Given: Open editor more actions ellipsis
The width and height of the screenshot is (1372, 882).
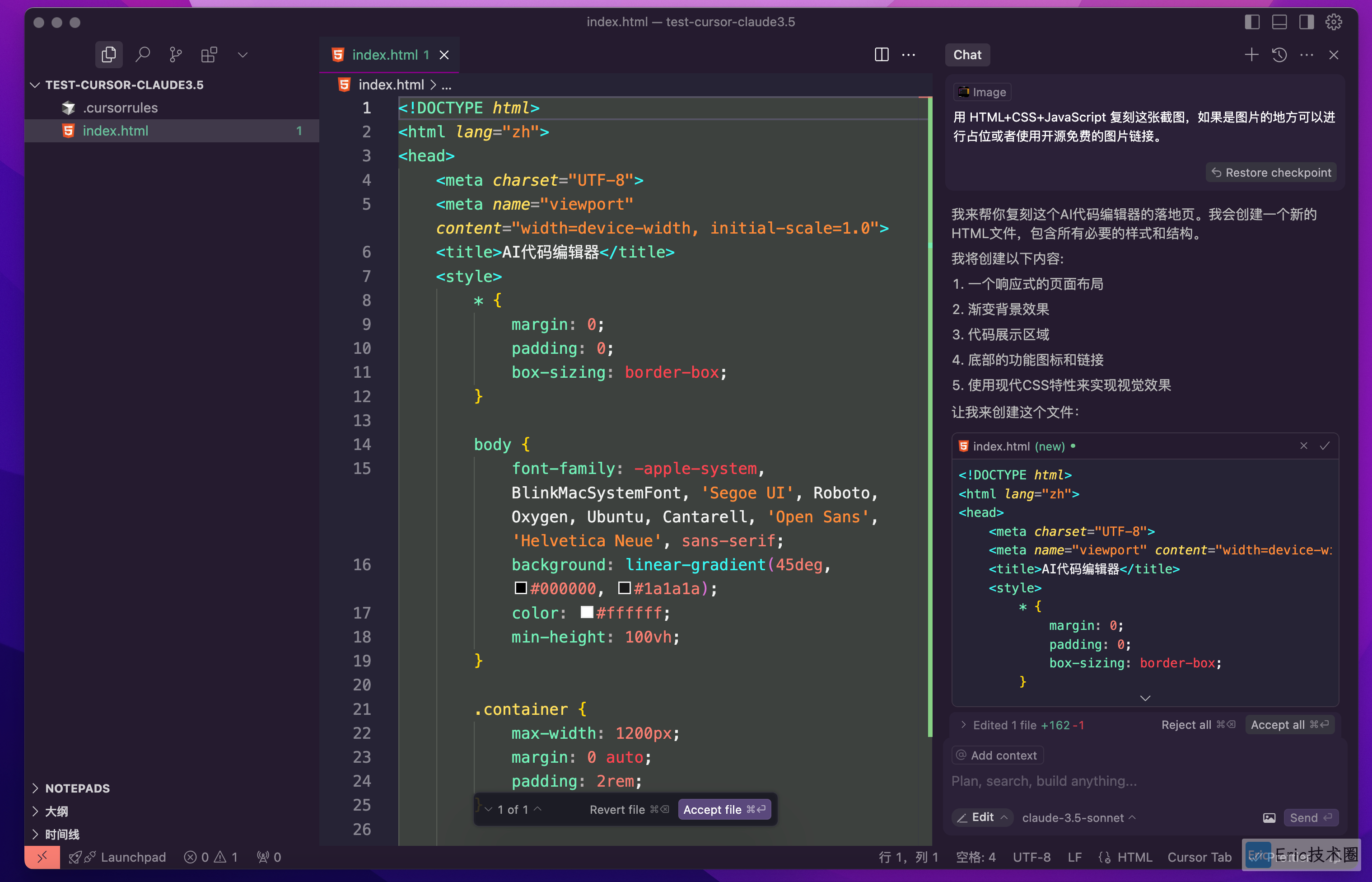Looking at the screenshot, I should pyautogui.click(x=908, y=55).
